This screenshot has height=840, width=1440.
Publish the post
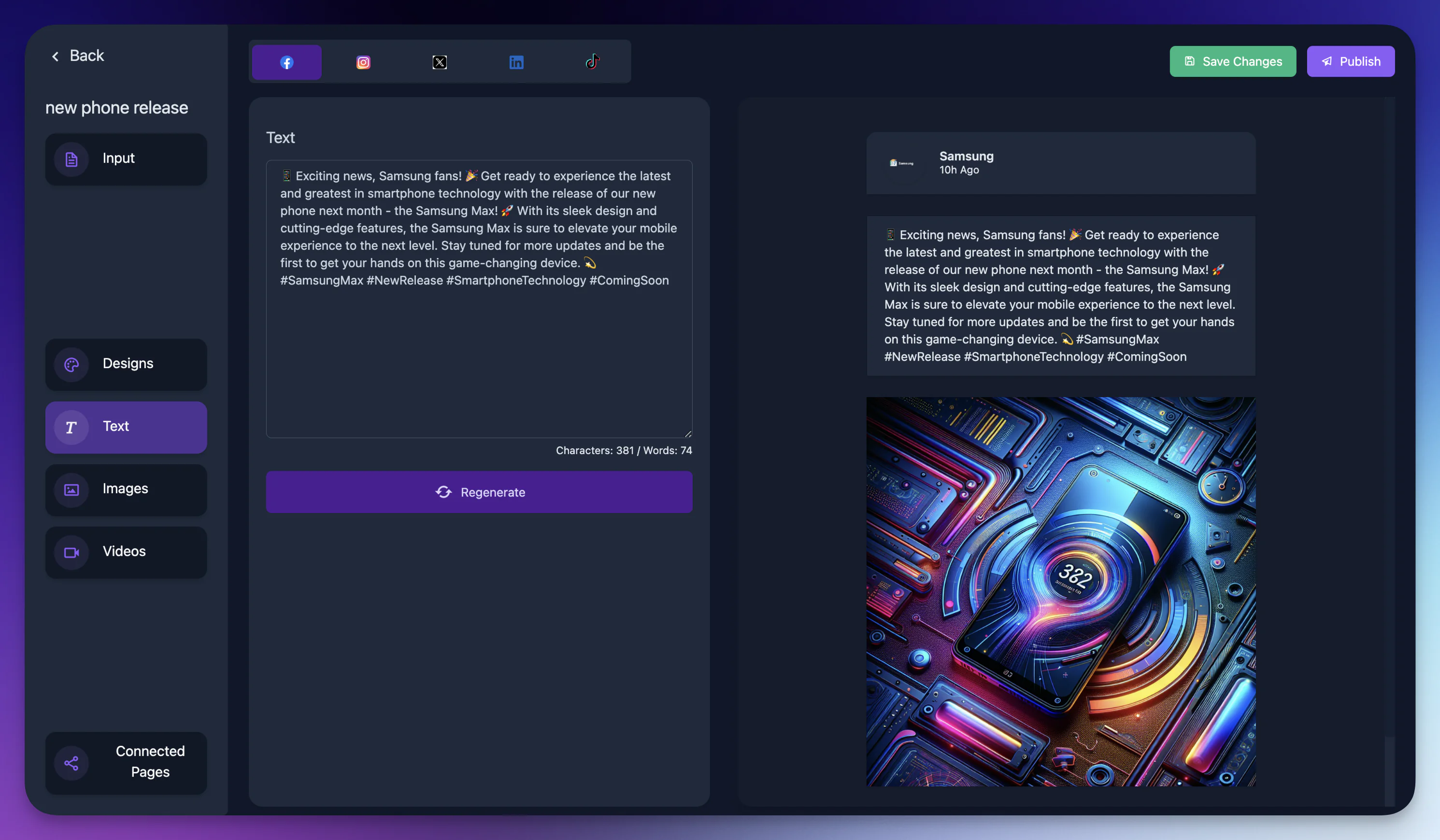(x=1351, y=61)
